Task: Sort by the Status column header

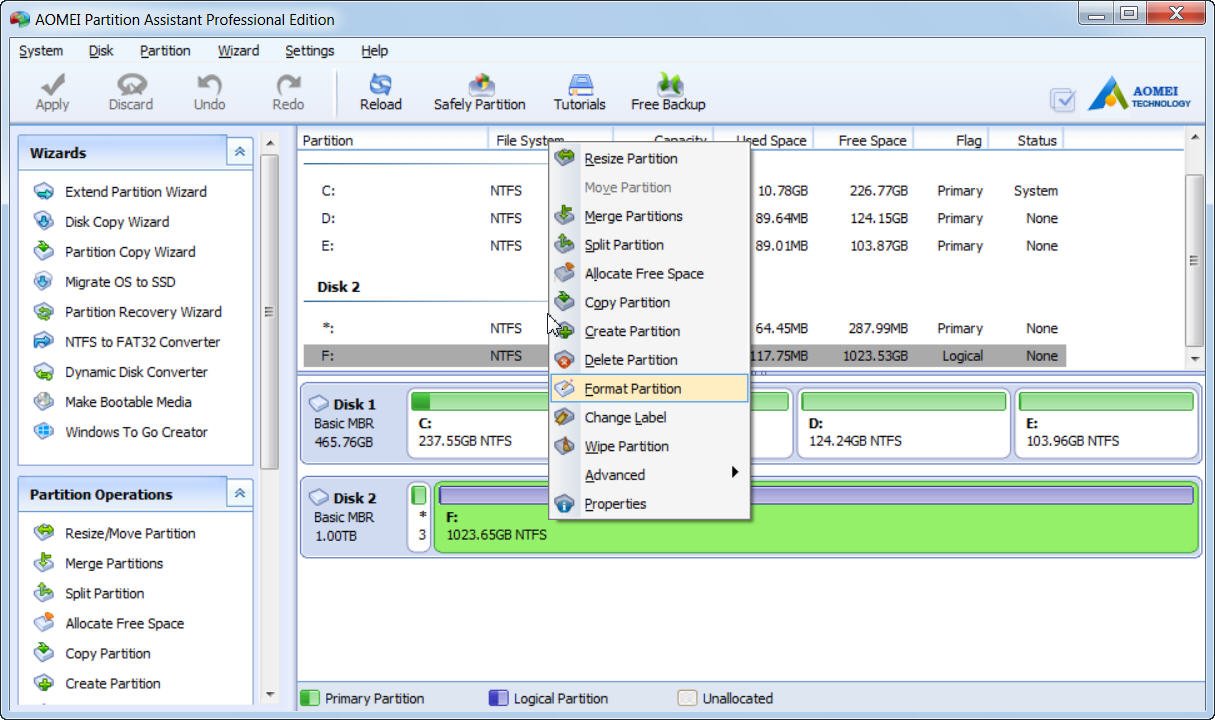Action: (1025, 141)
